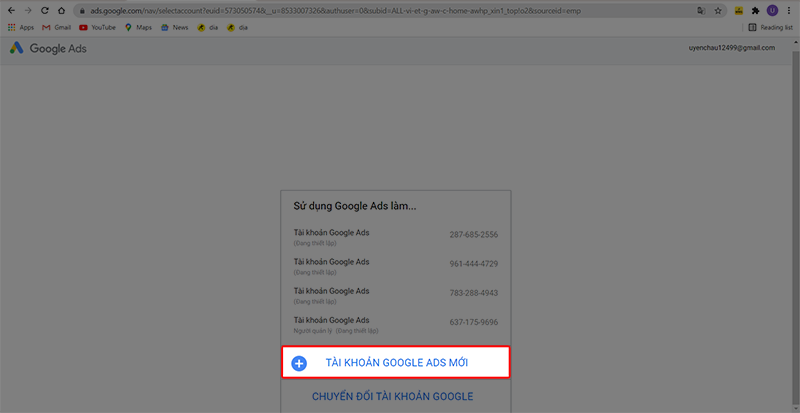Open the Chrome profile avatar

772,10
